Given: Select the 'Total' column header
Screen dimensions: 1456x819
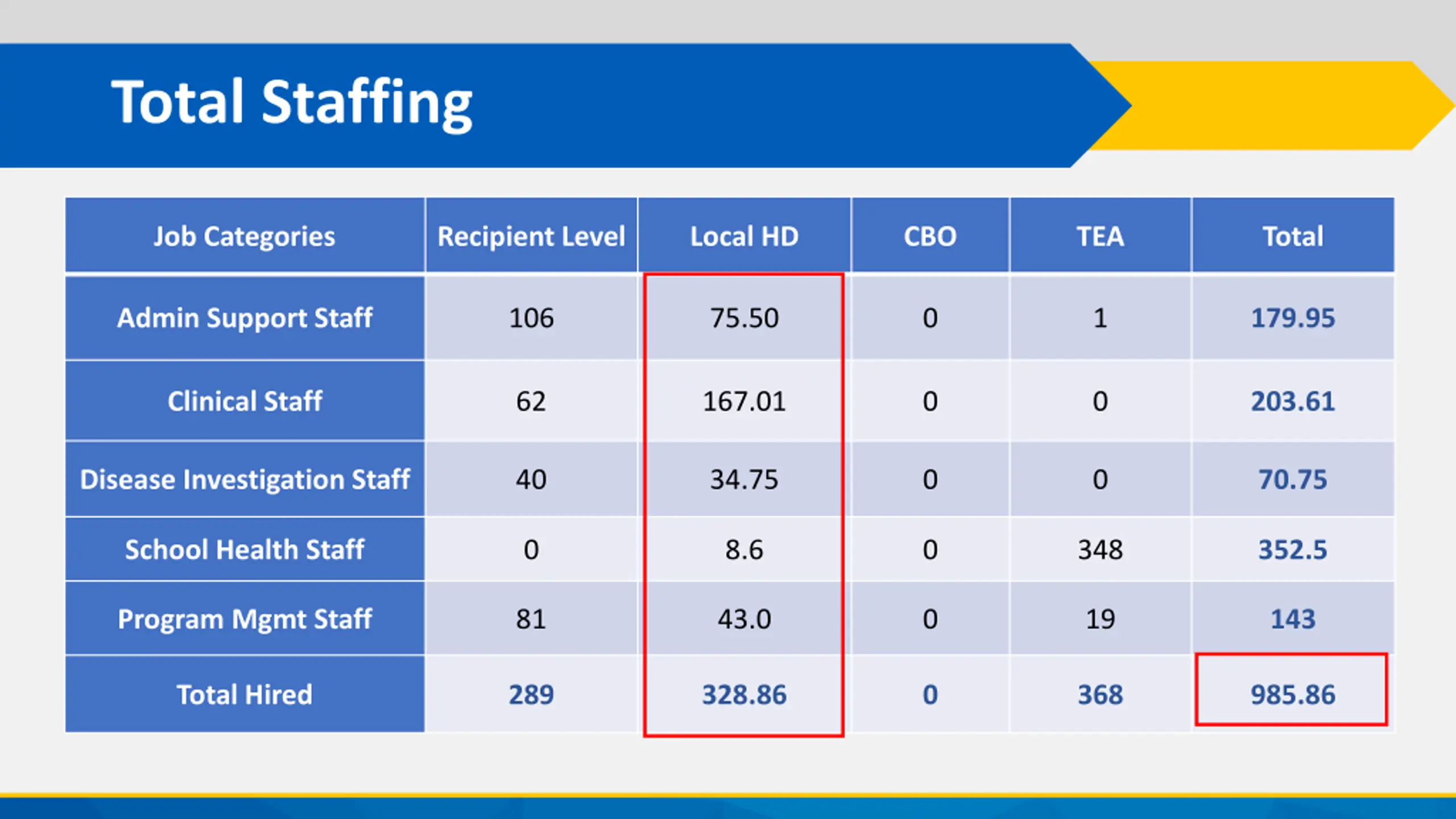Looking at the screenshot, I should coord(1293,235).
